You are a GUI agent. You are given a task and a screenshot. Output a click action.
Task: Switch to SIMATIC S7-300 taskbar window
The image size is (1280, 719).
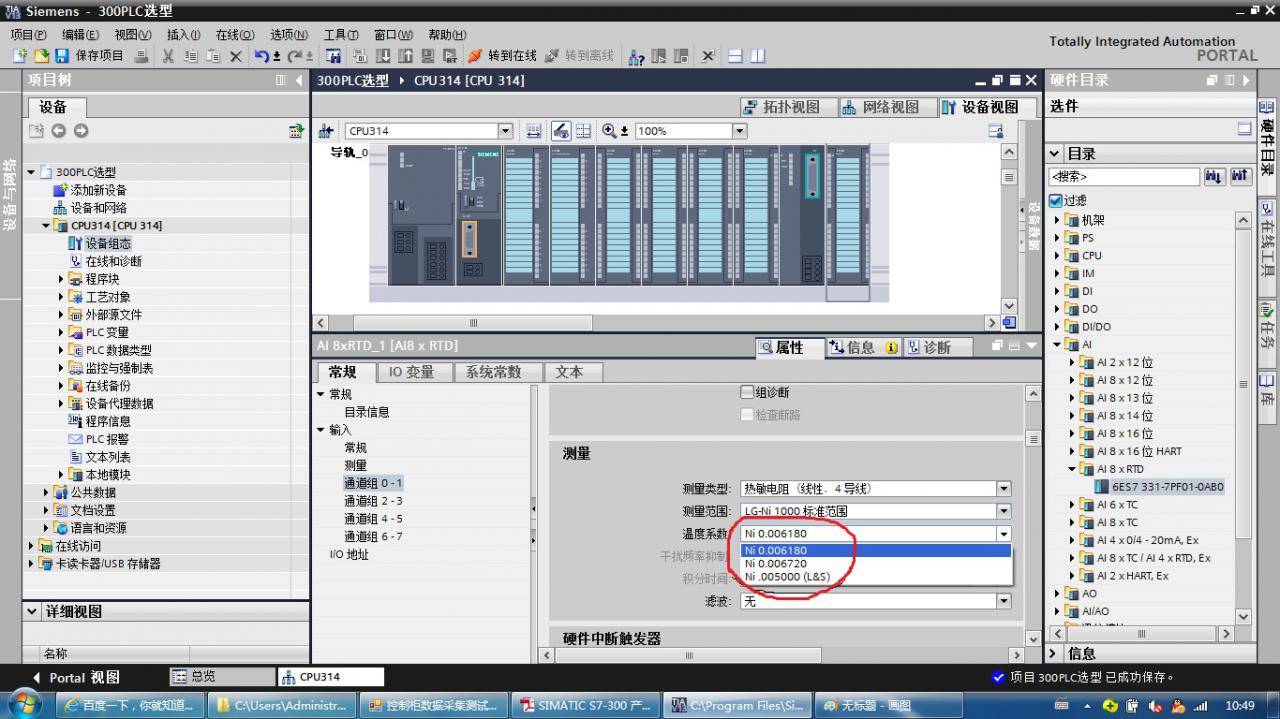click(586, 705)
